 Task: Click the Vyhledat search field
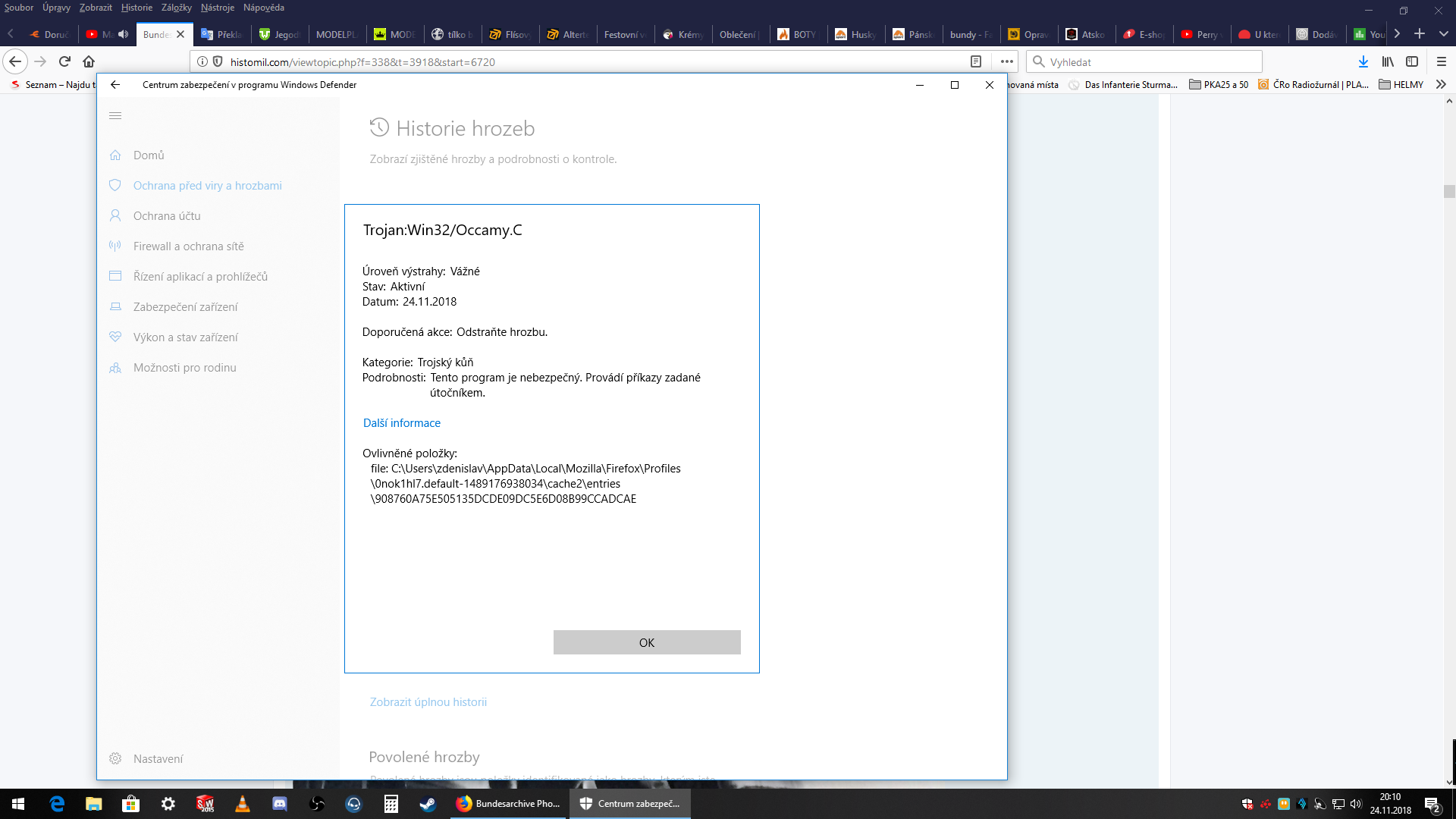click(x=1145, y=62)
